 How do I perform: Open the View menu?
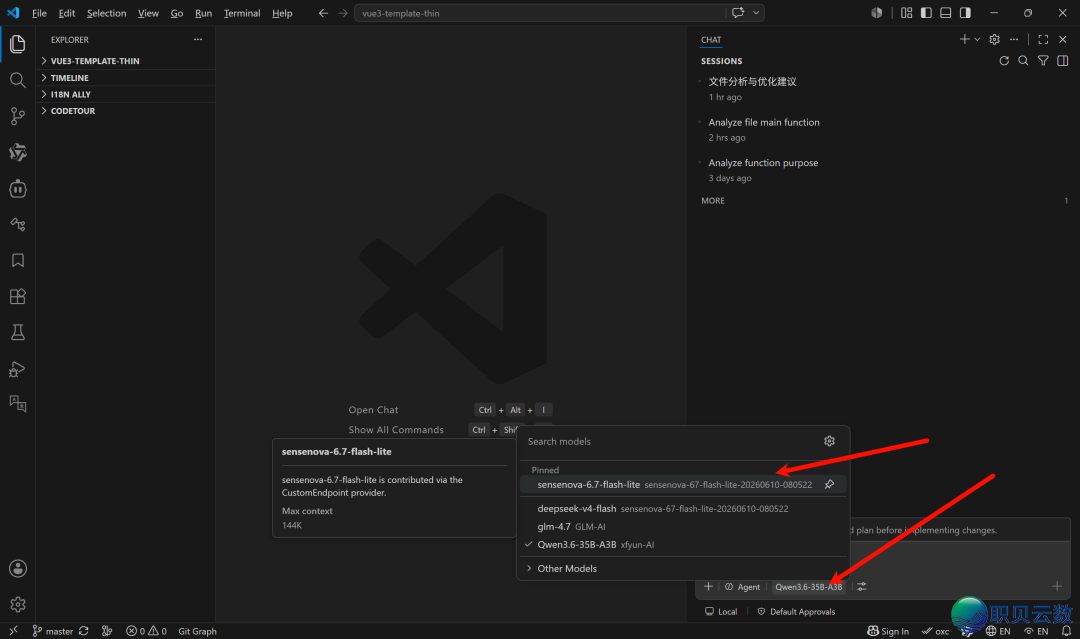pyautogui.click(x=148, y=13)
